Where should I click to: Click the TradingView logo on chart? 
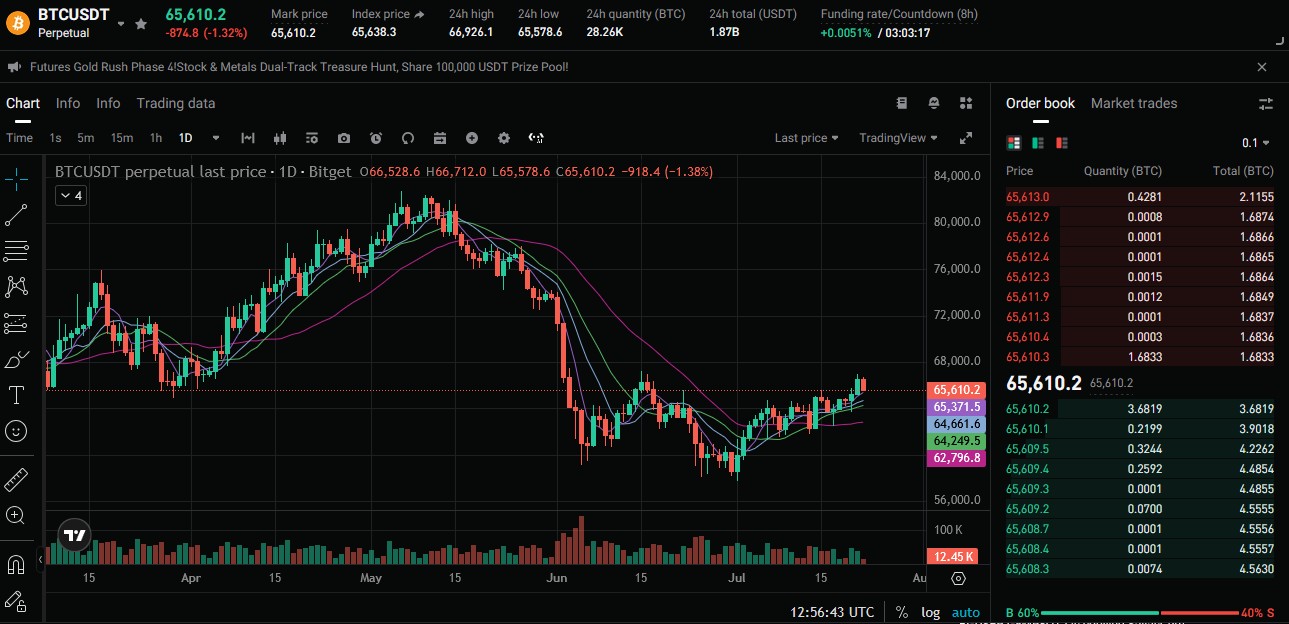[74, 535]
